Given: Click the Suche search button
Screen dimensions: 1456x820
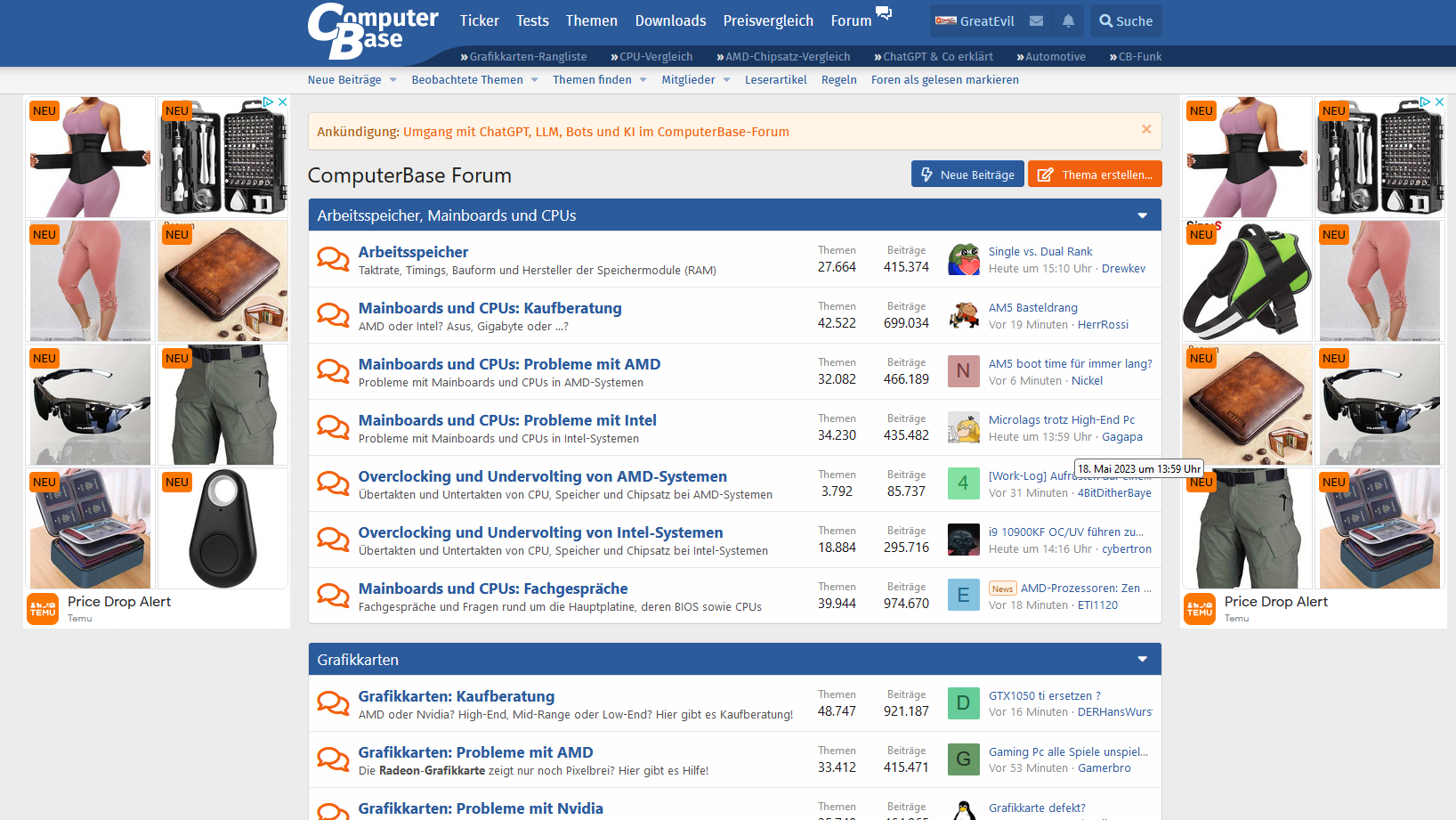Looking at the screenshot, I should pos(1126,20).
